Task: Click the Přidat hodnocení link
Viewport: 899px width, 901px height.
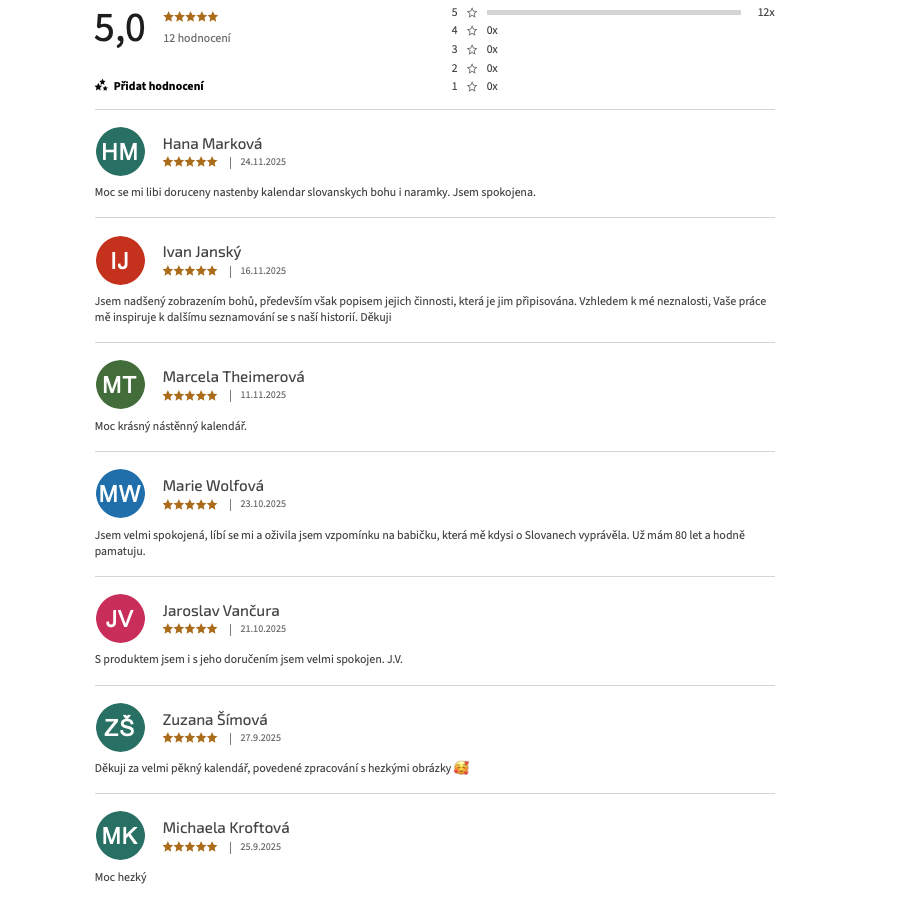Action: coord(158,86)
